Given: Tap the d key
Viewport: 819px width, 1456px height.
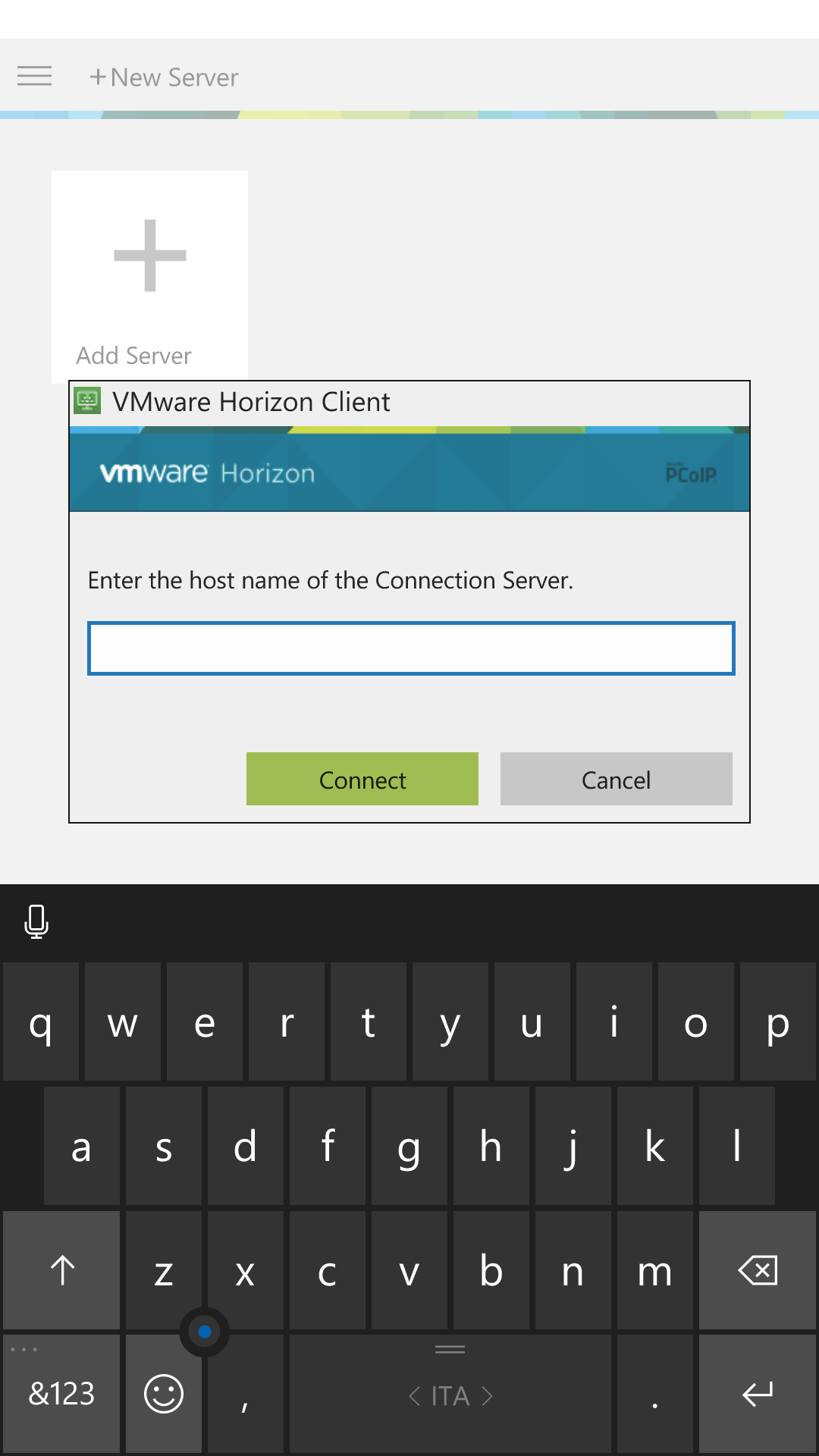Looking at the screenshot, I should tap(246, 1146).
